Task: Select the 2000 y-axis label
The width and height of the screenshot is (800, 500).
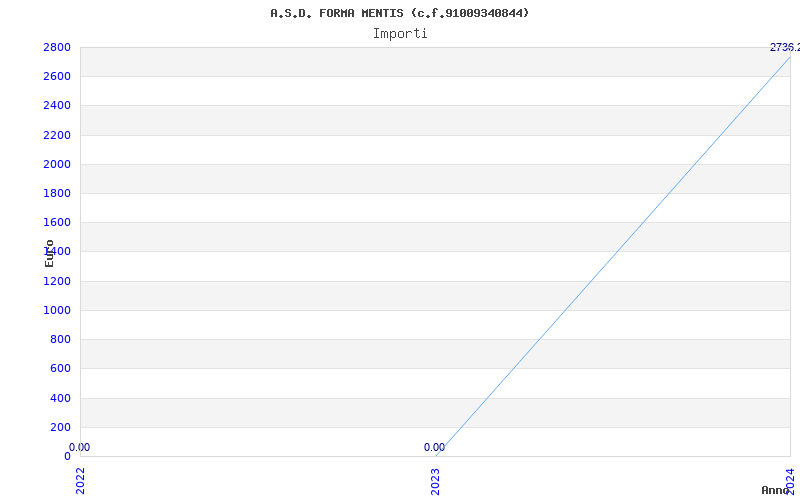Action: [57, 164]
